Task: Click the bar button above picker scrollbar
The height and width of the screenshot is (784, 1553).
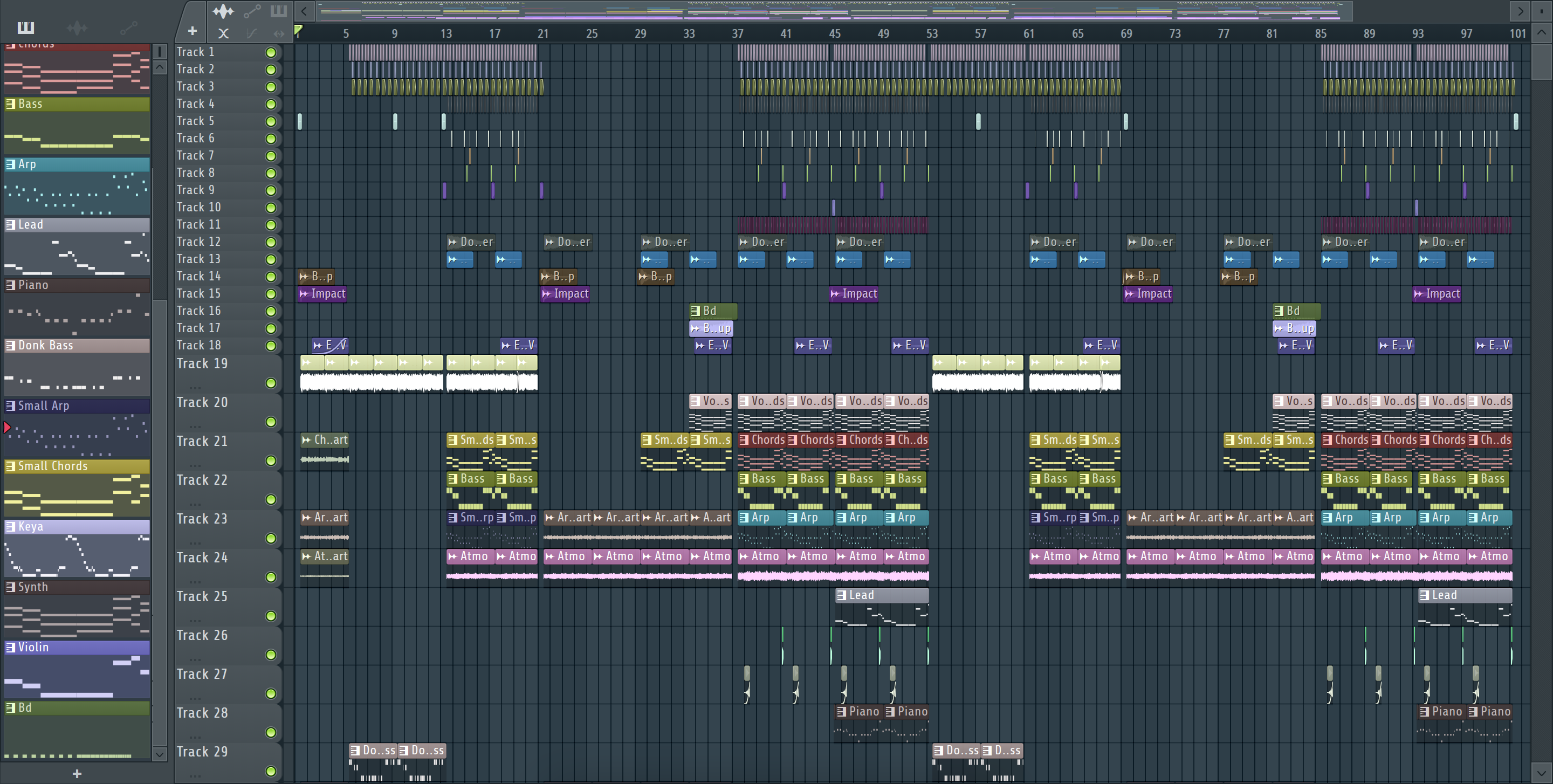Action: click(160, 51)
